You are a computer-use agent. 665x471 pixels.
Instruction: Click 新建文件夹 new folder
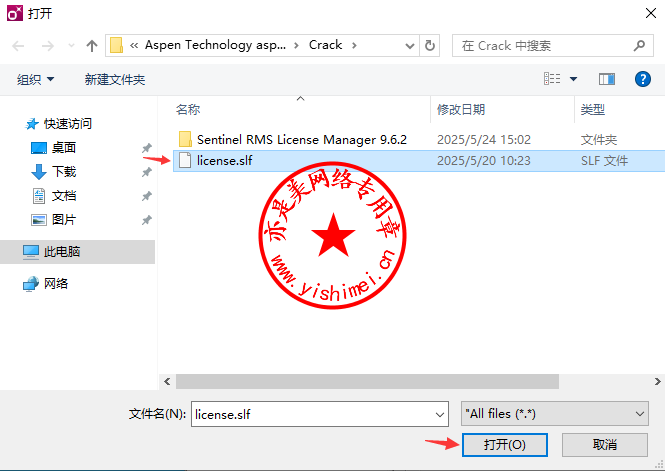click(115, 79)
